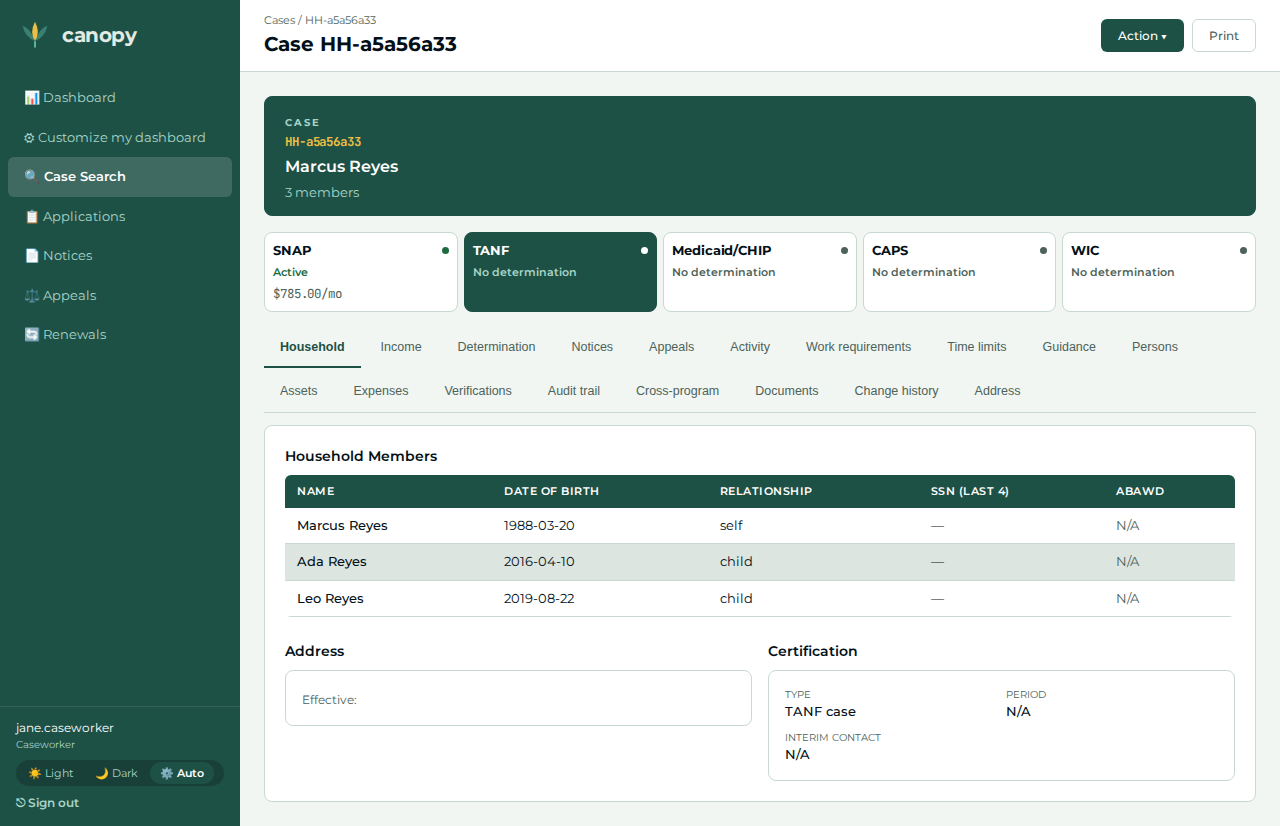Go to Notices in the sidebar
This screenshot has height=826, width=1280.
120,256
